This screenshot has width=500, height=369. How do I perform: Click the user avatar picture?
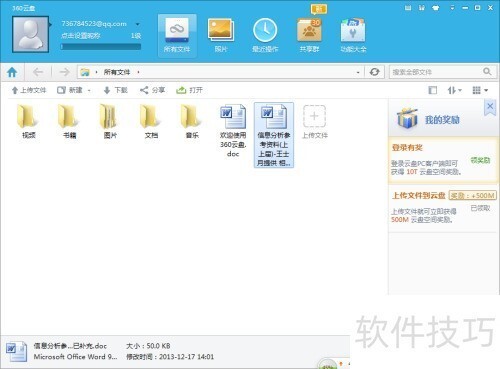click(30, 35)
